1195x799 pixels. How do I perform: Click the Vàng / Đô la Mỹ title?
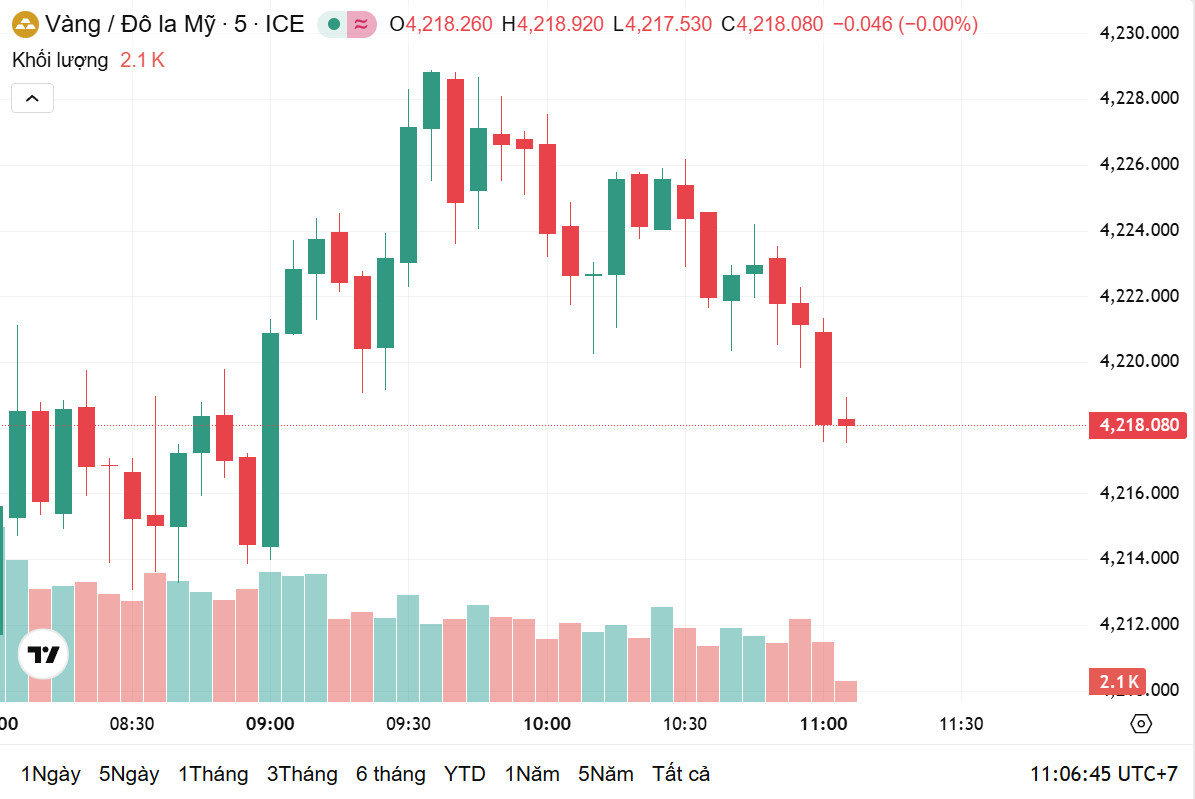(130, 24)
